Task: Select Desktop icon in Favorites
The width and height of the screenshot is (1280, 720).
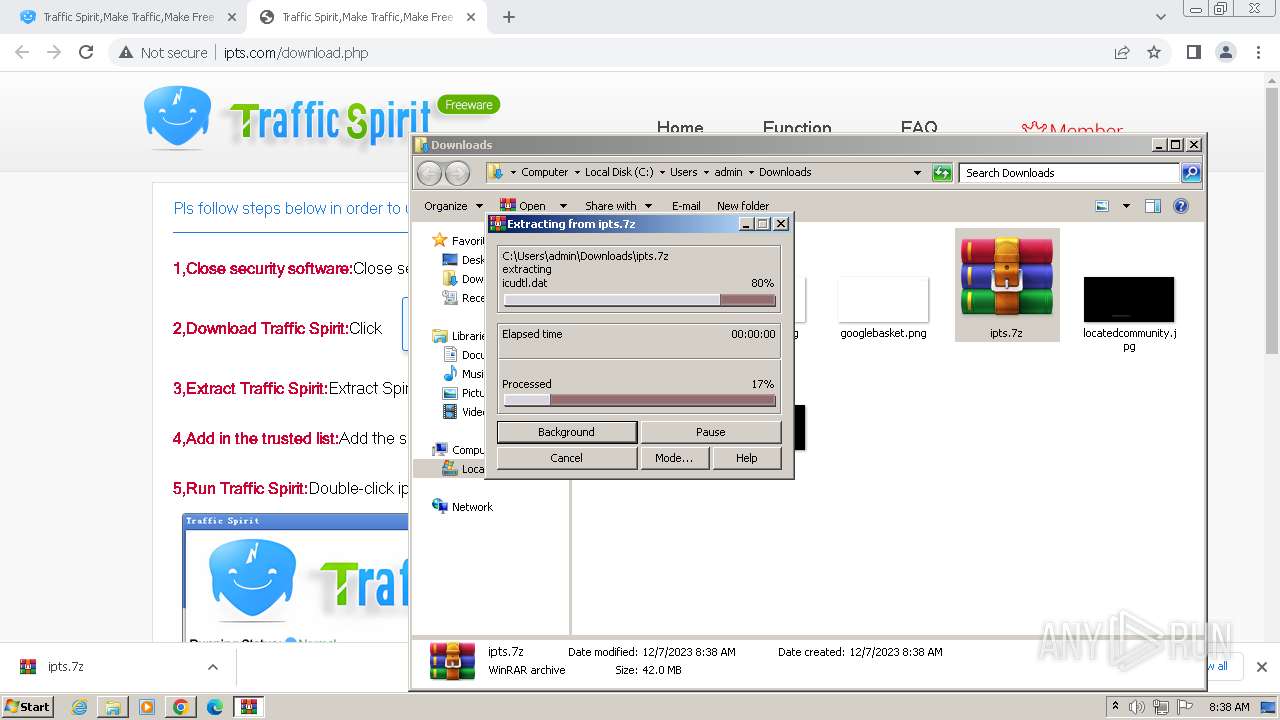Action: 451,260
